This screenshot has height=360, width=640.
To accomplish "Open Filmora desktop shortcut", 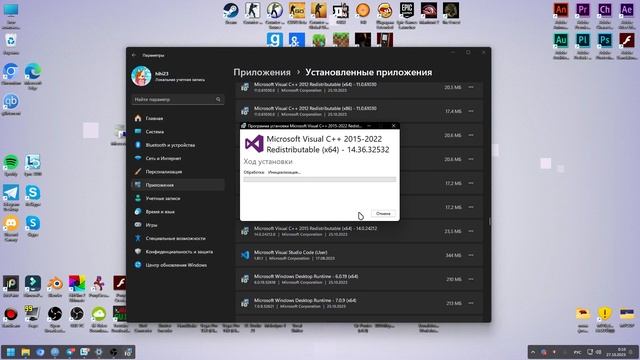I will [33, 286].
